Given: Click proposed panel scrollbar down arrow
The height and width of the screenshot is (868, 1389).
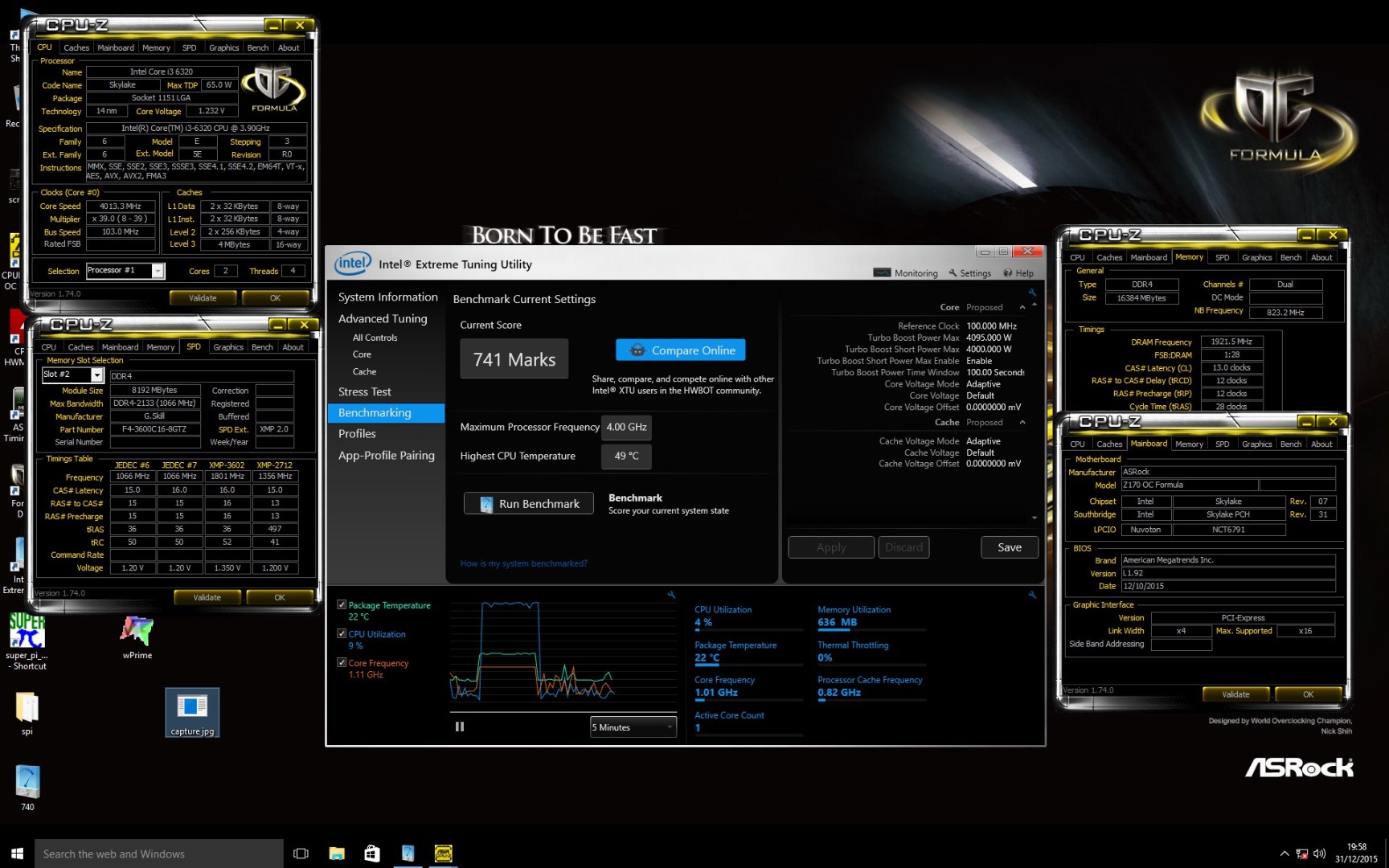Looking at the screenshot, I should tap(1035, 518).
